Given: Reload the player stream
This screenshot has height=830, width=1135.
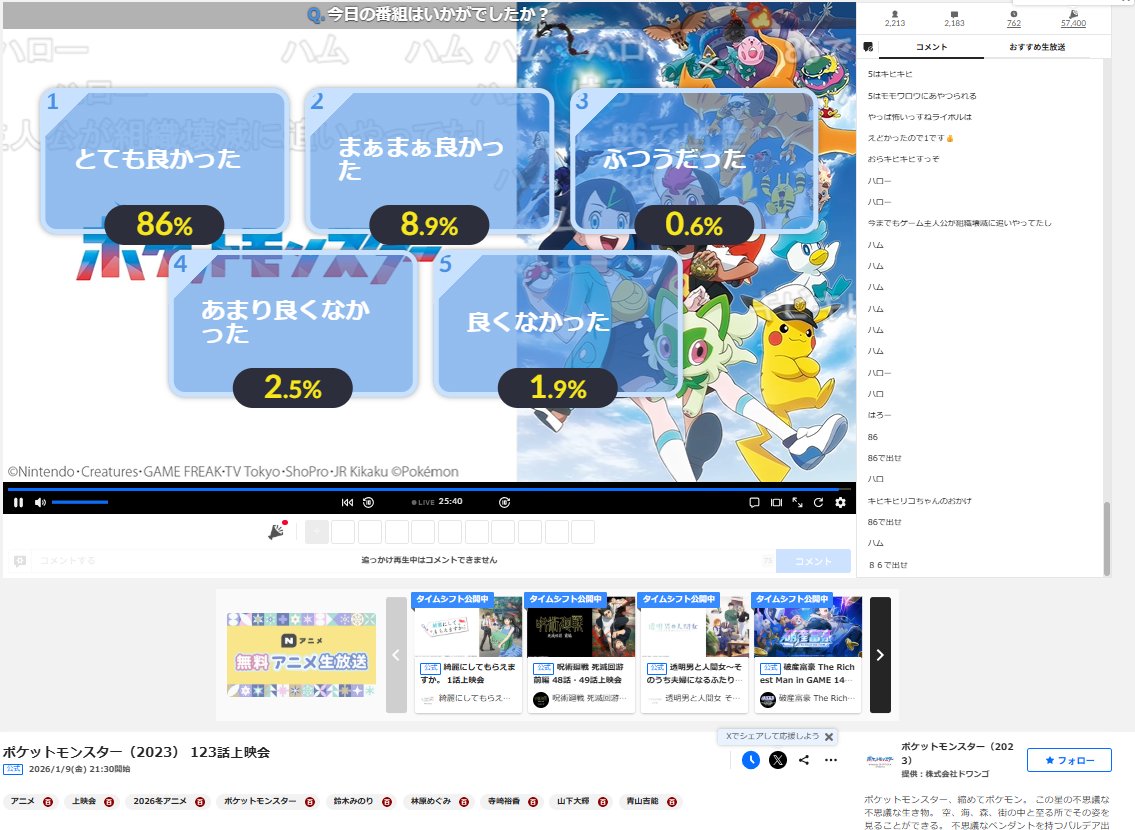Looking at the screenshot, I should coord(818,502).
